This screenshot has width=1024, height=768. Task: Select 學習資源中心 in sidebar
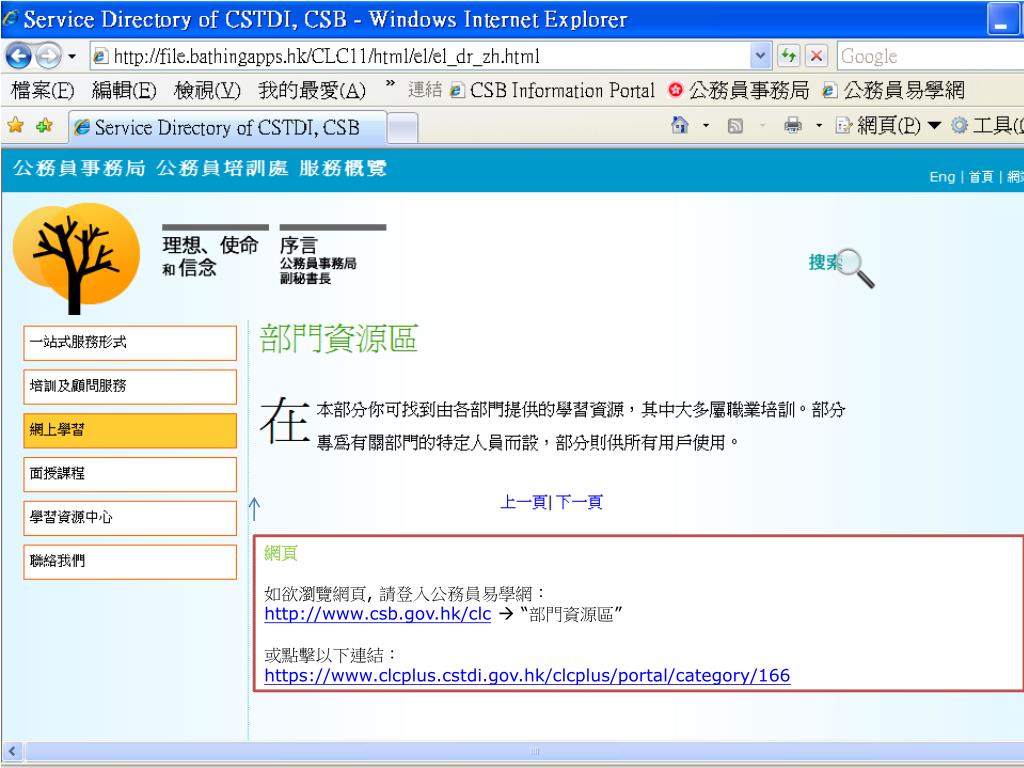(130, 518)
